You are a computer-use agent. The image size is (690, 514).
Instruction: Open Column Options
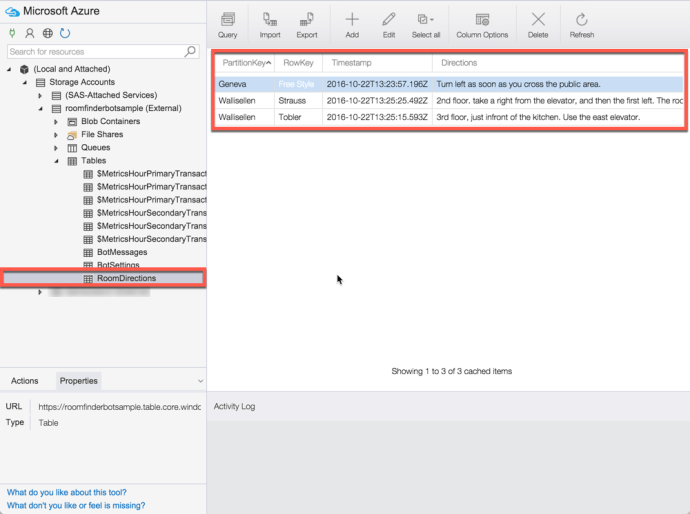[482, 25]
